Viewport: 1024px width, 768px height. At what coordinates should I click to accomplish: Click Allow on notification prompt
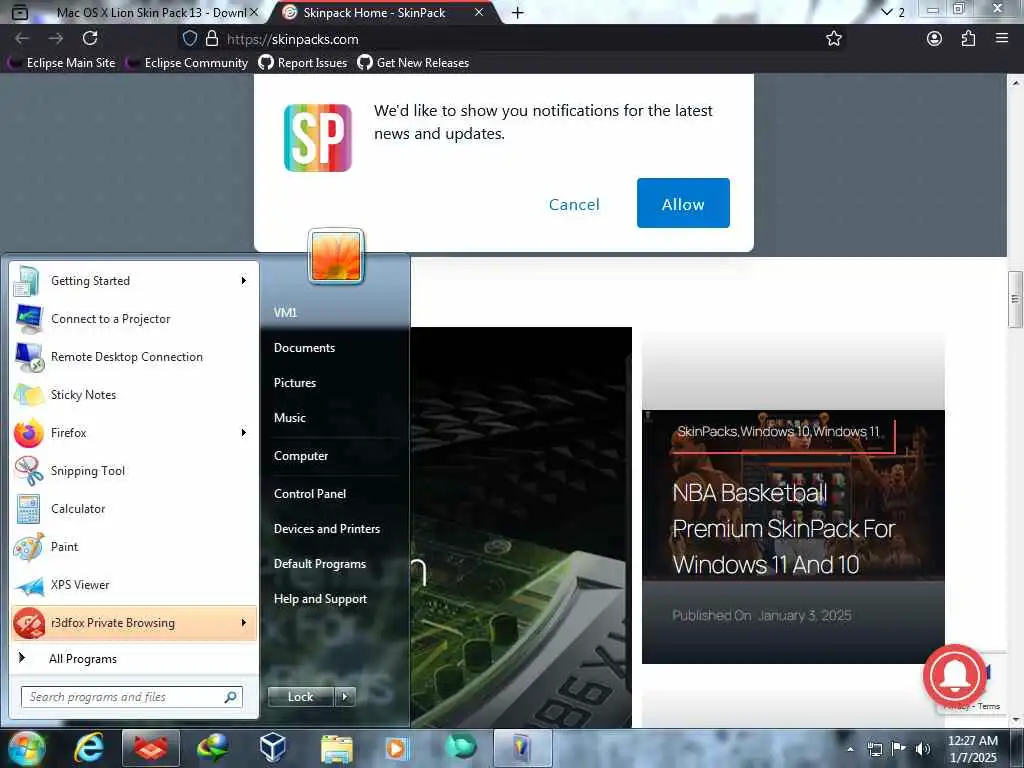pyautogui.click(x=683, y=203)
